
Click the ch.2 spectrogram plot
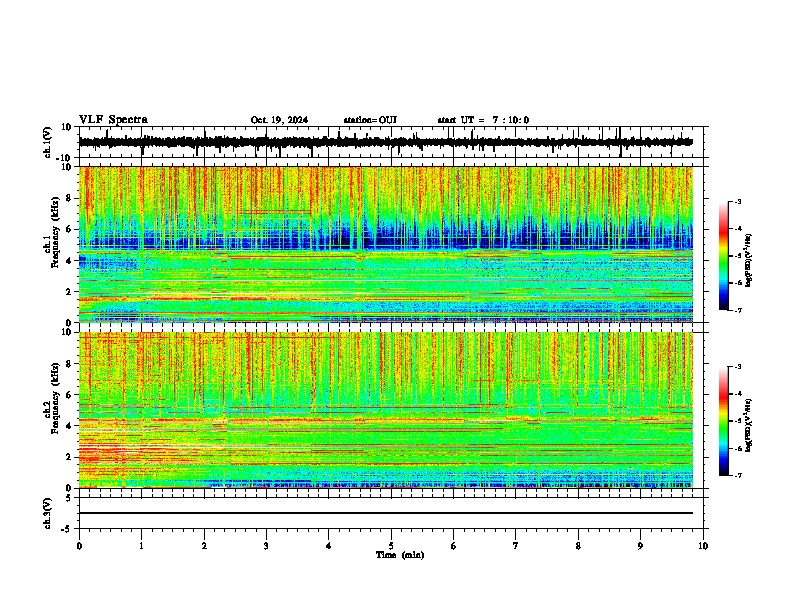click(x=386, y=410)
